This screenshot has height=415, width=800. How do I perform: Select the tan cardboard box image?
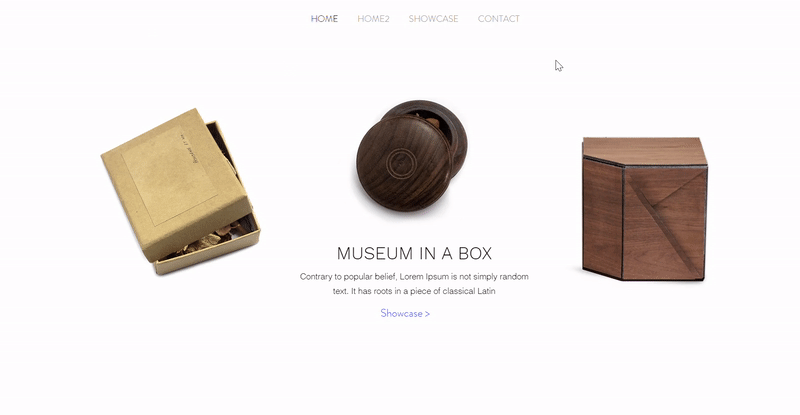point(181,191)
